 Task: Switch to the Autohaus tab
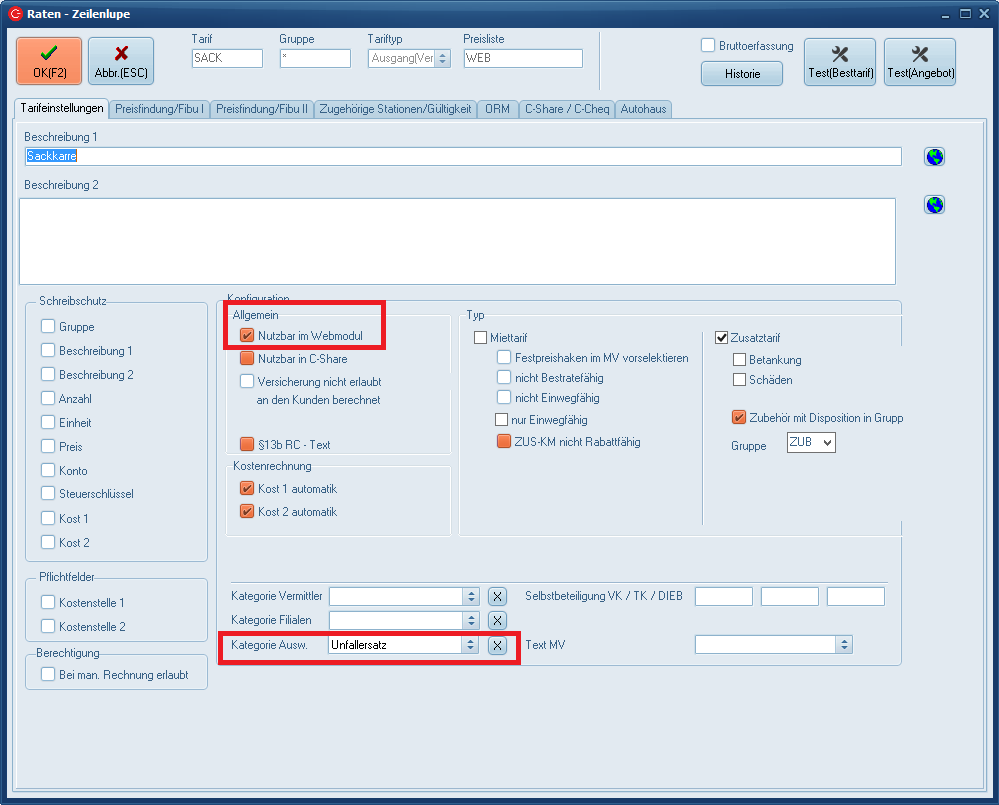pyautogui.click(x=644, y=109)
